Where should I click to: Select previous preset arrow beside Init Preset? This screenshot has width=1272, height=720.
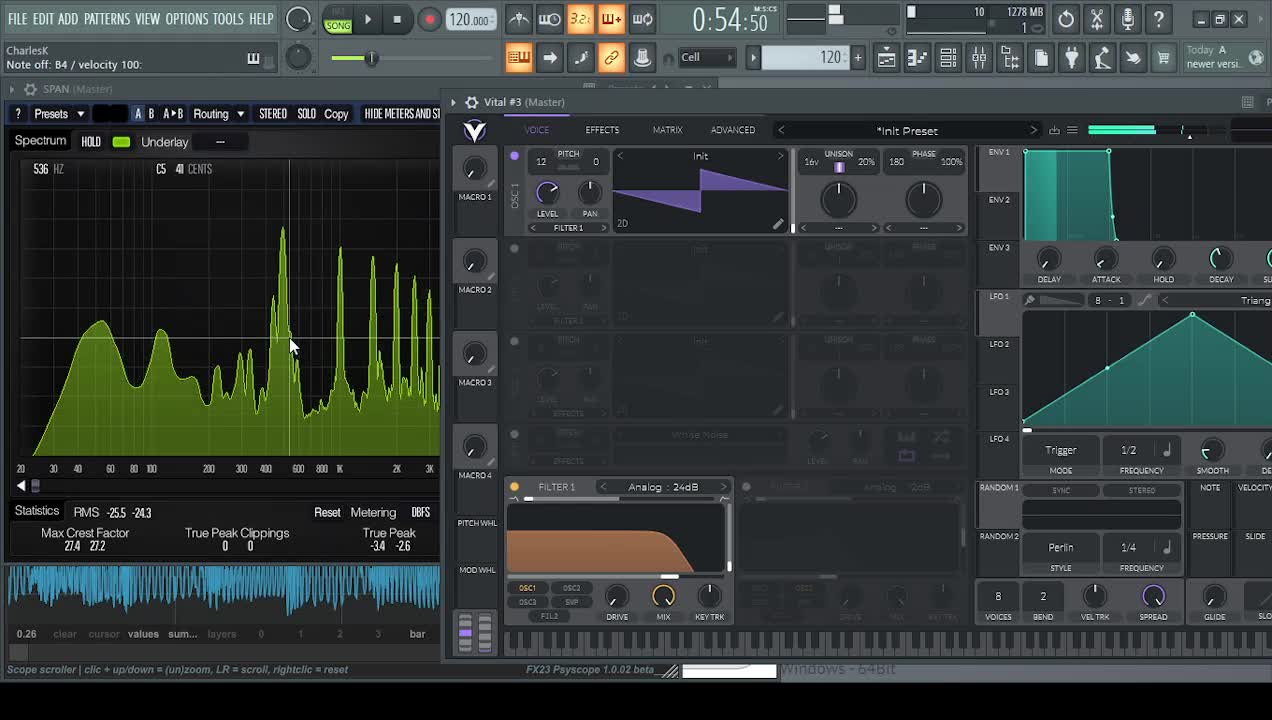click(x=782, y=130)
